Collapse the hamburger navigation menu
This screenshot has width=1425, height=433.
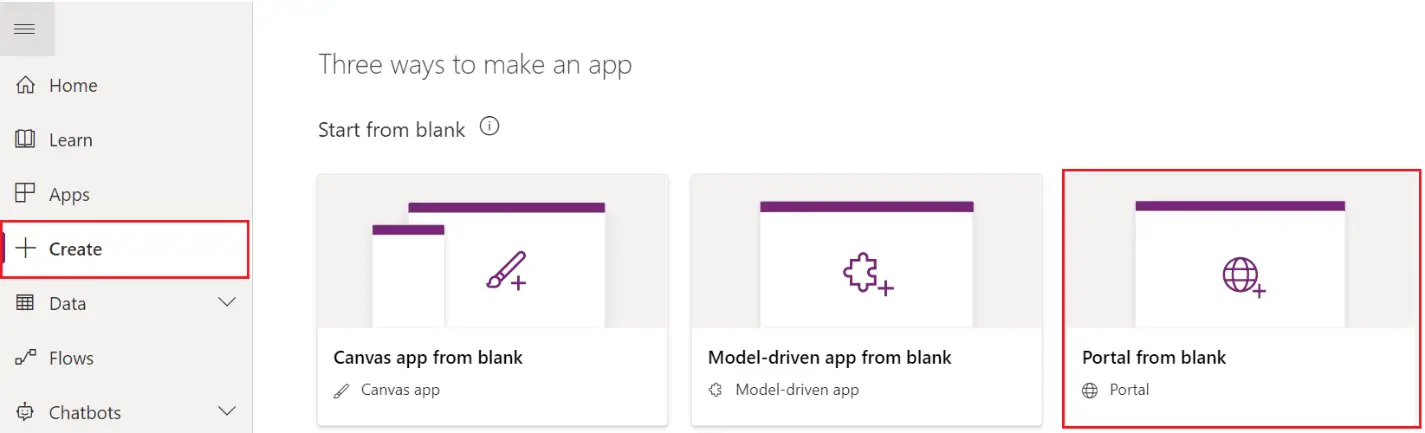(x=26, y=29)
